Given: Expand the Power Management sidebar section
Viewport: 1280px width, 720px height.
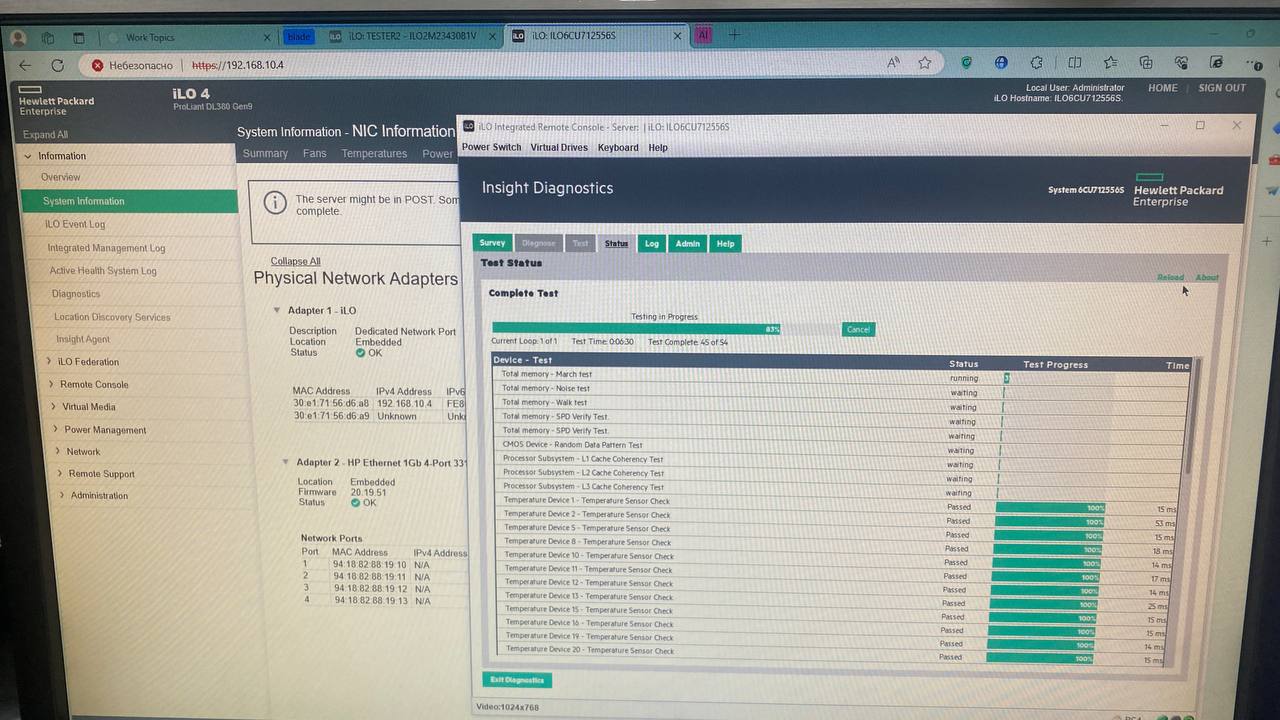Looking at the screenshot, I should click(55, 430).
